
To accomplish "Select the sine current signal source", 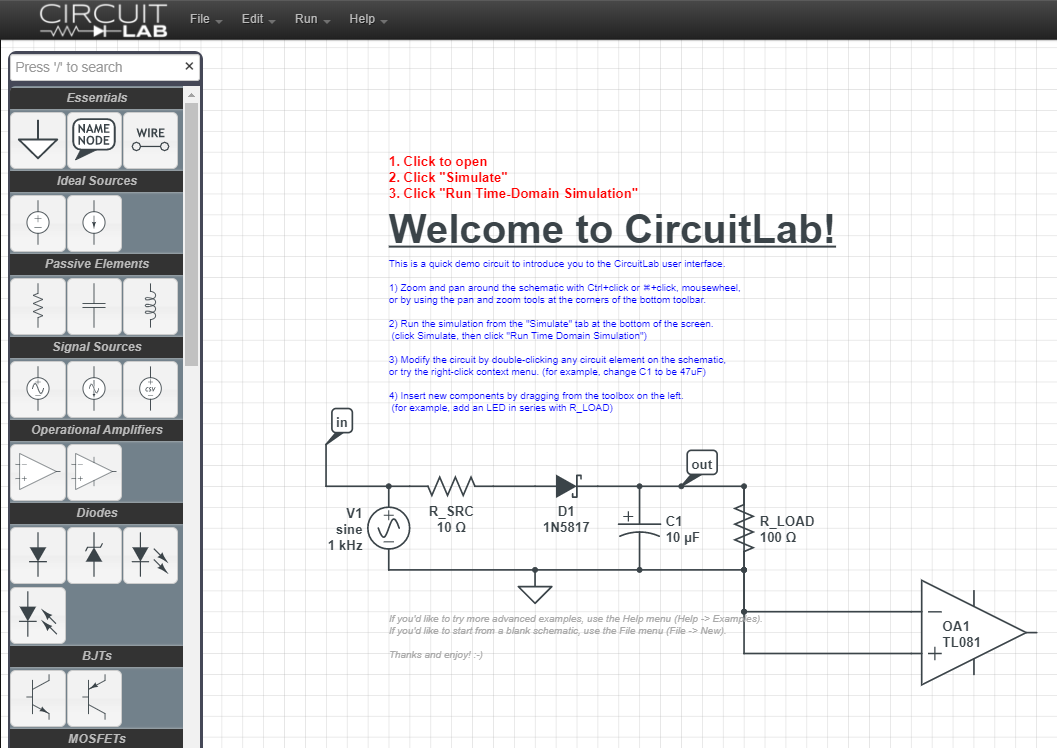I will tap(94, 389).
